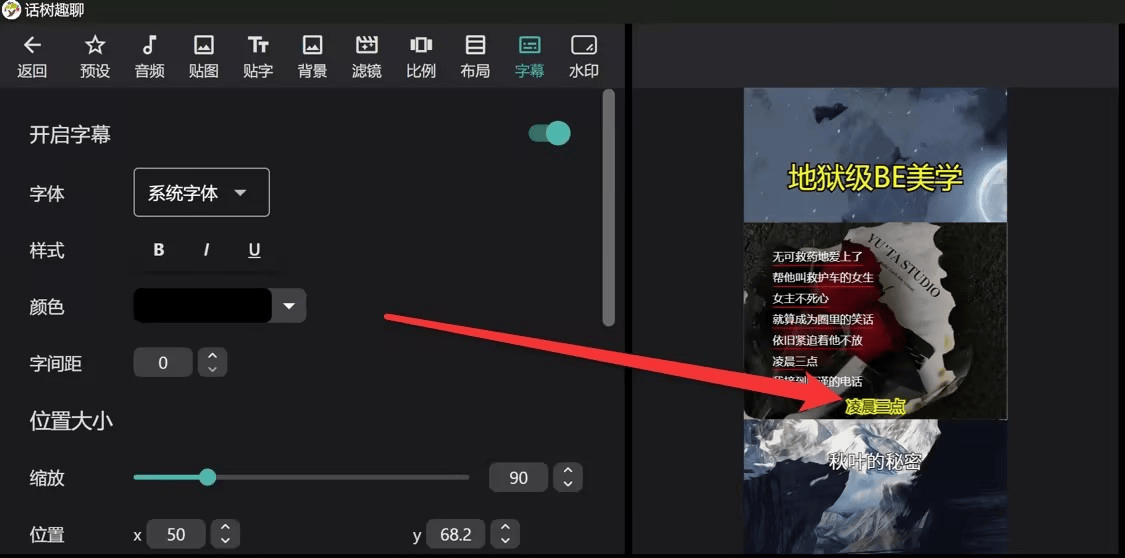
Task: Open the 比例 aspect ratio icon
Action: coord(421,46)
